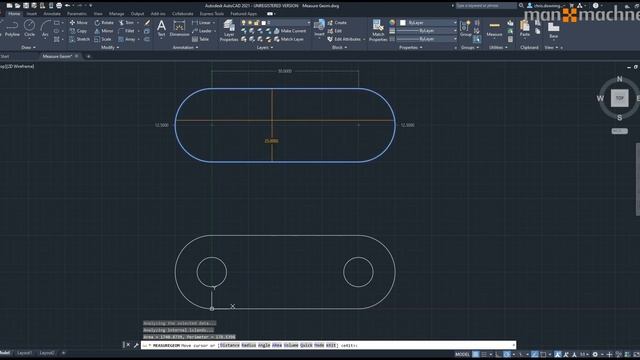Screen dimensions: 640x360
Task: Click the Leader tool
Action: (x=202, y=31)
